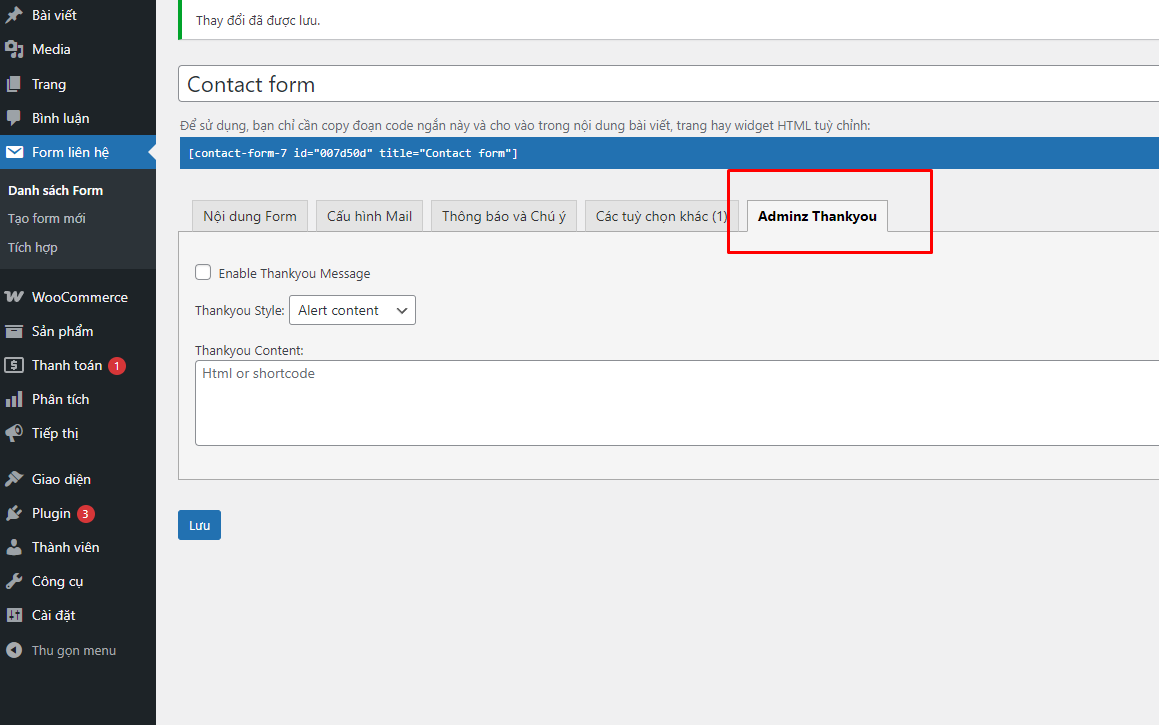This screenshot has height=725, width=1159.
Task: Click the Thankyou Style label
Action: [x=239, y=310]
